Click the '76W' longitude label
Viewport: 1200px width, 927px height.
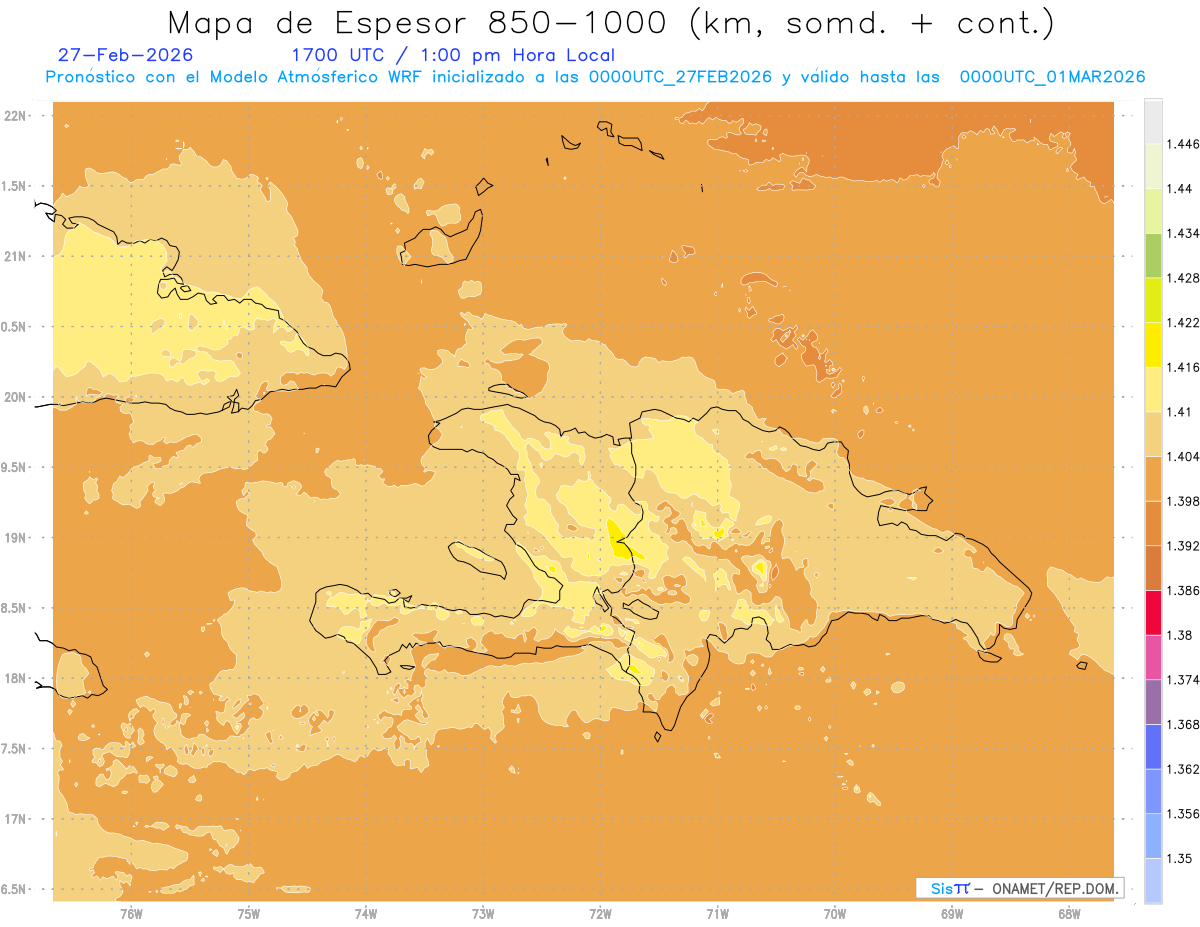pyautogui.click(x=131, y=914)
